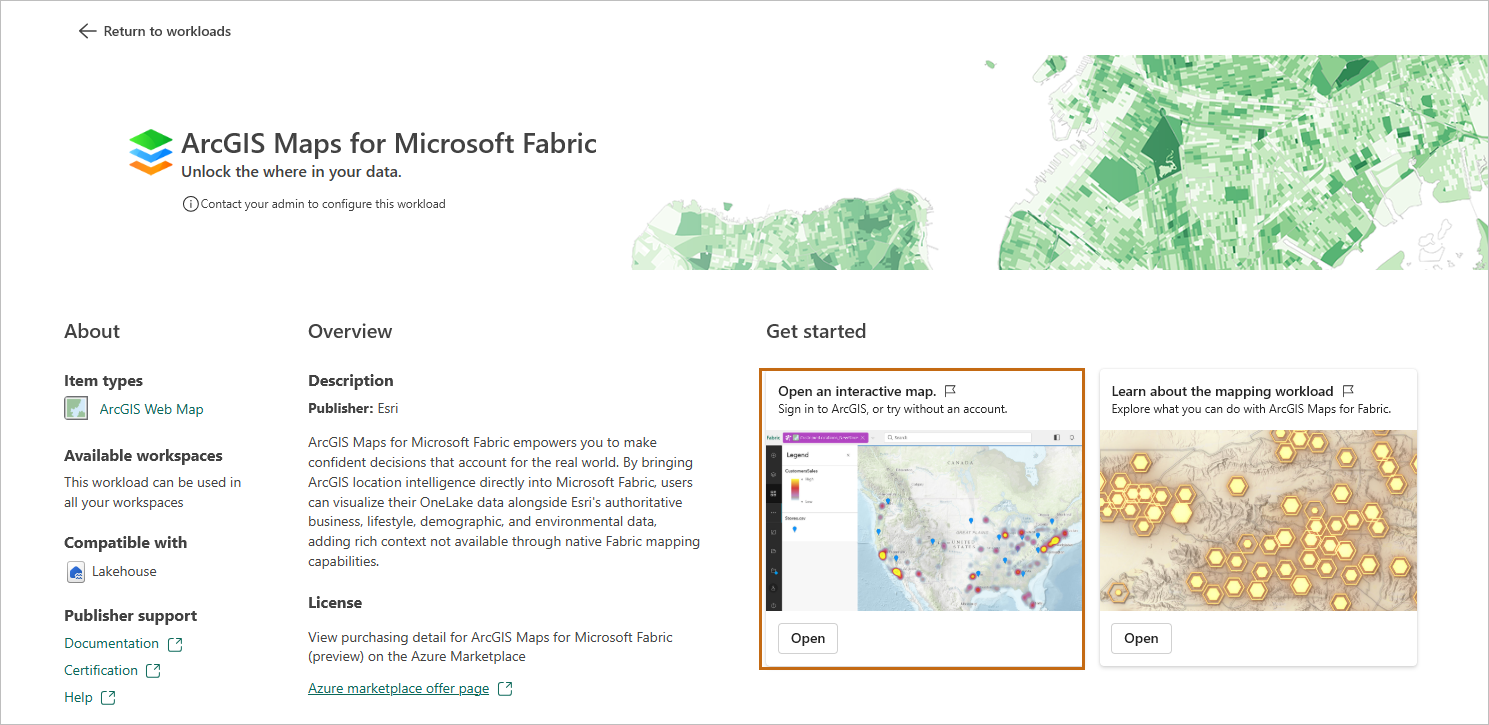Image resolution: width=1489 pixels, height=725 pixels.
Task: Click the Available workspaces heading
Action: coord(143,456)
